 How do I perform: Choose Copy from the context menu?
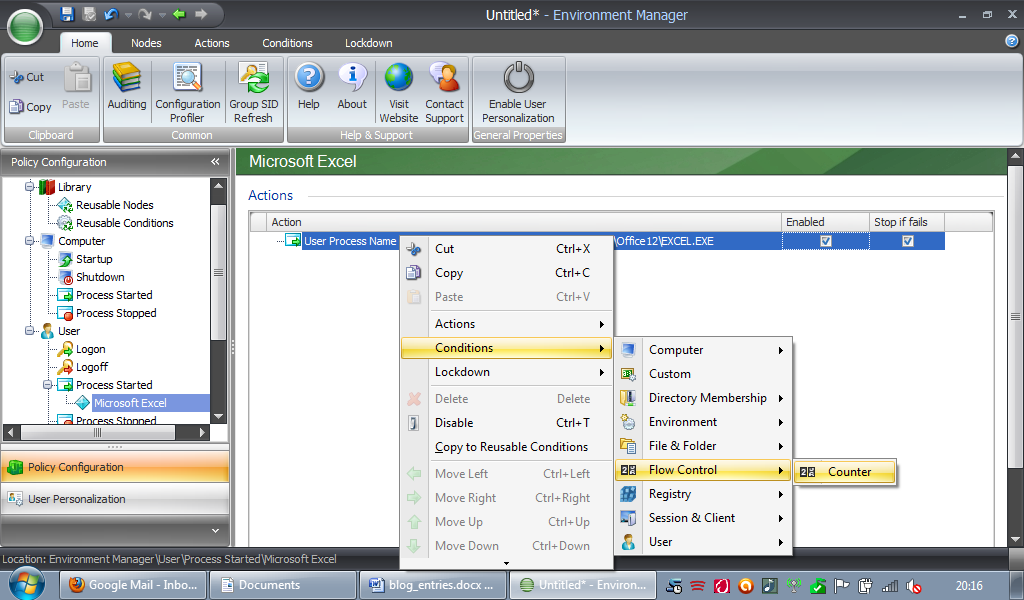point(507,273)
